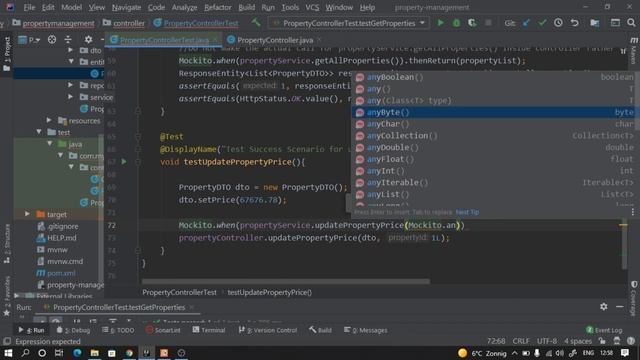Open Edge browser from taskbar

point(77,353)
